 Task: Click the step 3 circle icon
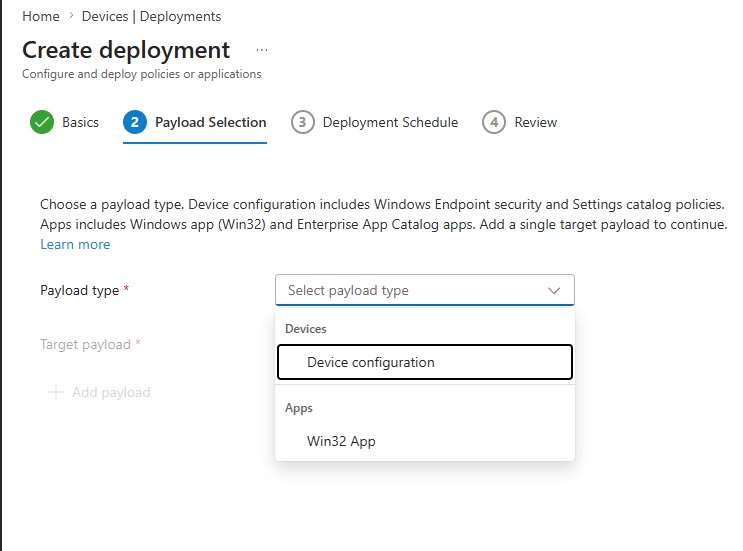pyautogui.click(x=302, y=122)
